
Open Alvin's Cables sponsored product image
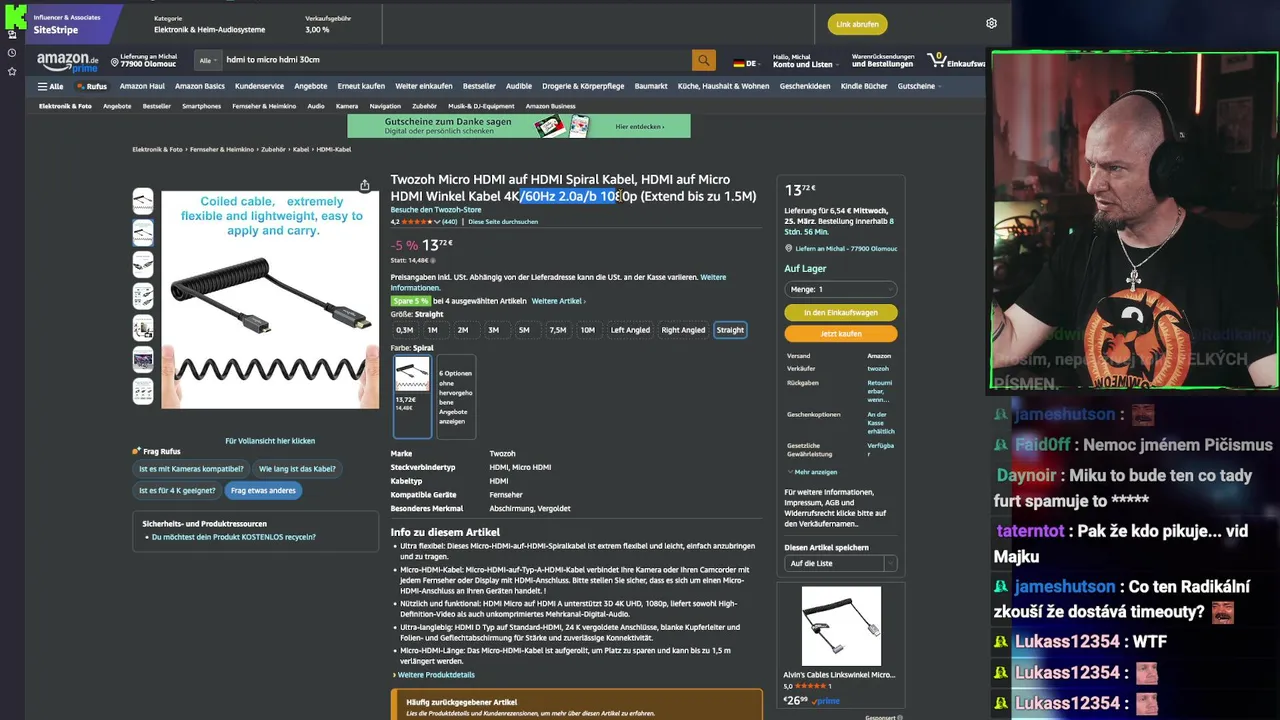pos(841,626)
